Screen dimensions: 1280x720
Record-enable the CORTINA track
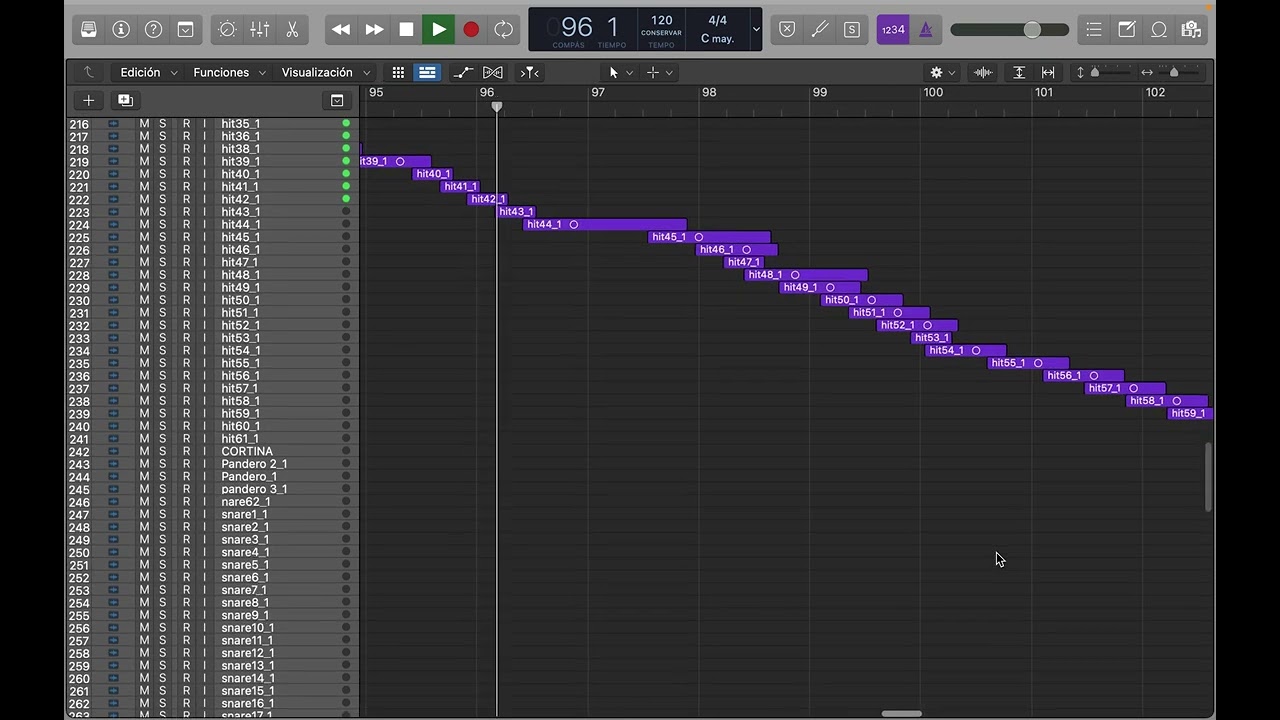186,451
